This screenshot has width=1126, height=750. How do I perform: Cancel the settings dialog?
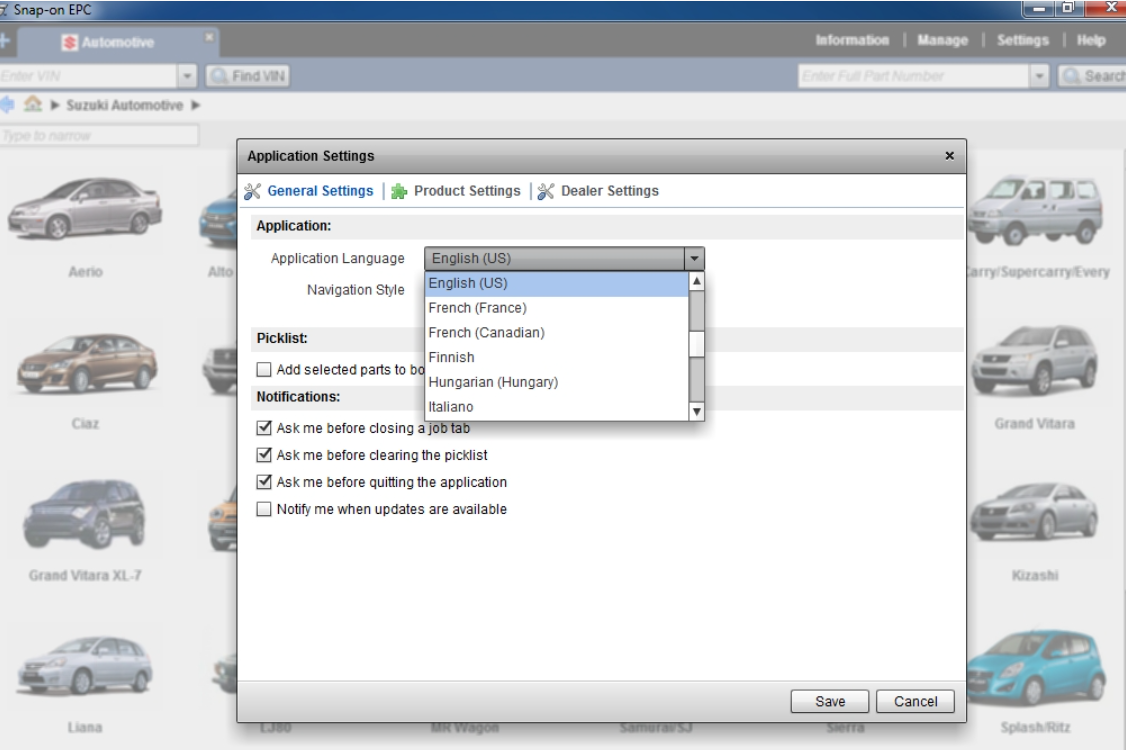coord(915,701)
